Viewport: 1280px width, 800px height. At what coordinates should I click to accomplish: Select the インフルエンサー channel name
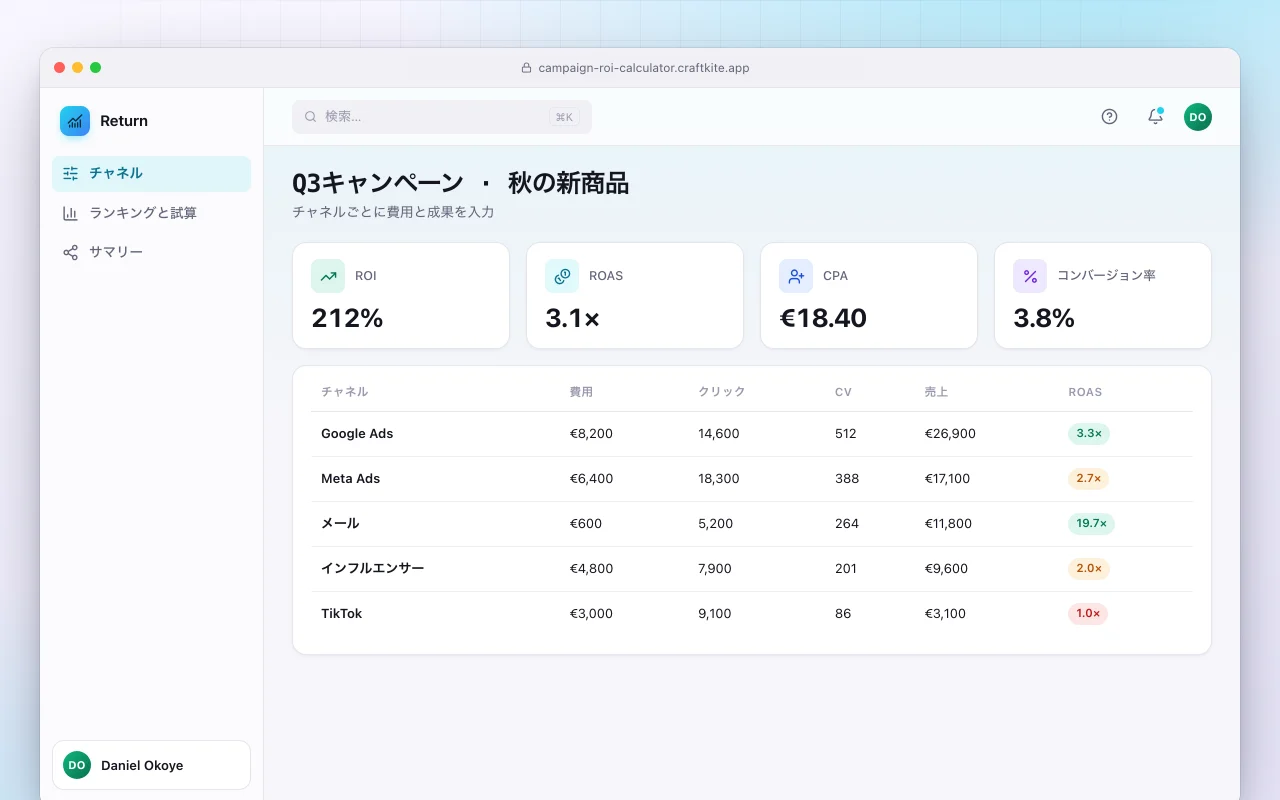point(372,568)
